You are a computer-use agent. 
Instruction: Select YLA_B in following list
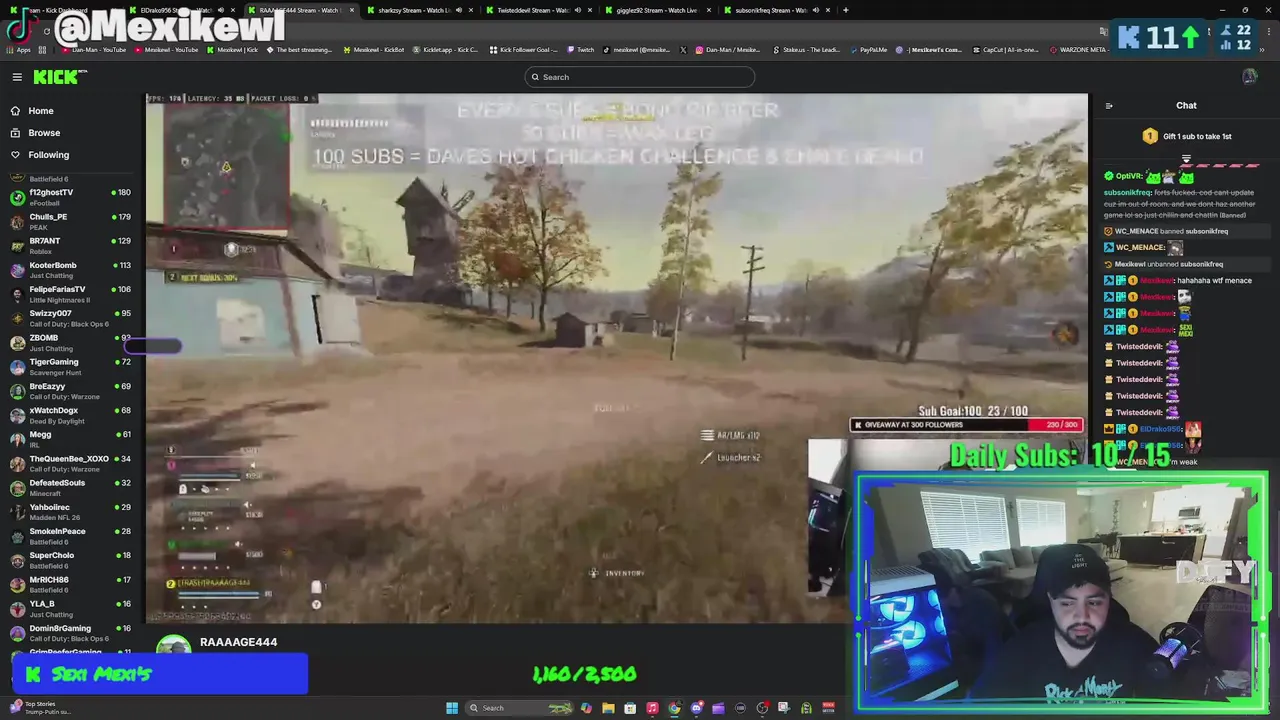[72, 608]
